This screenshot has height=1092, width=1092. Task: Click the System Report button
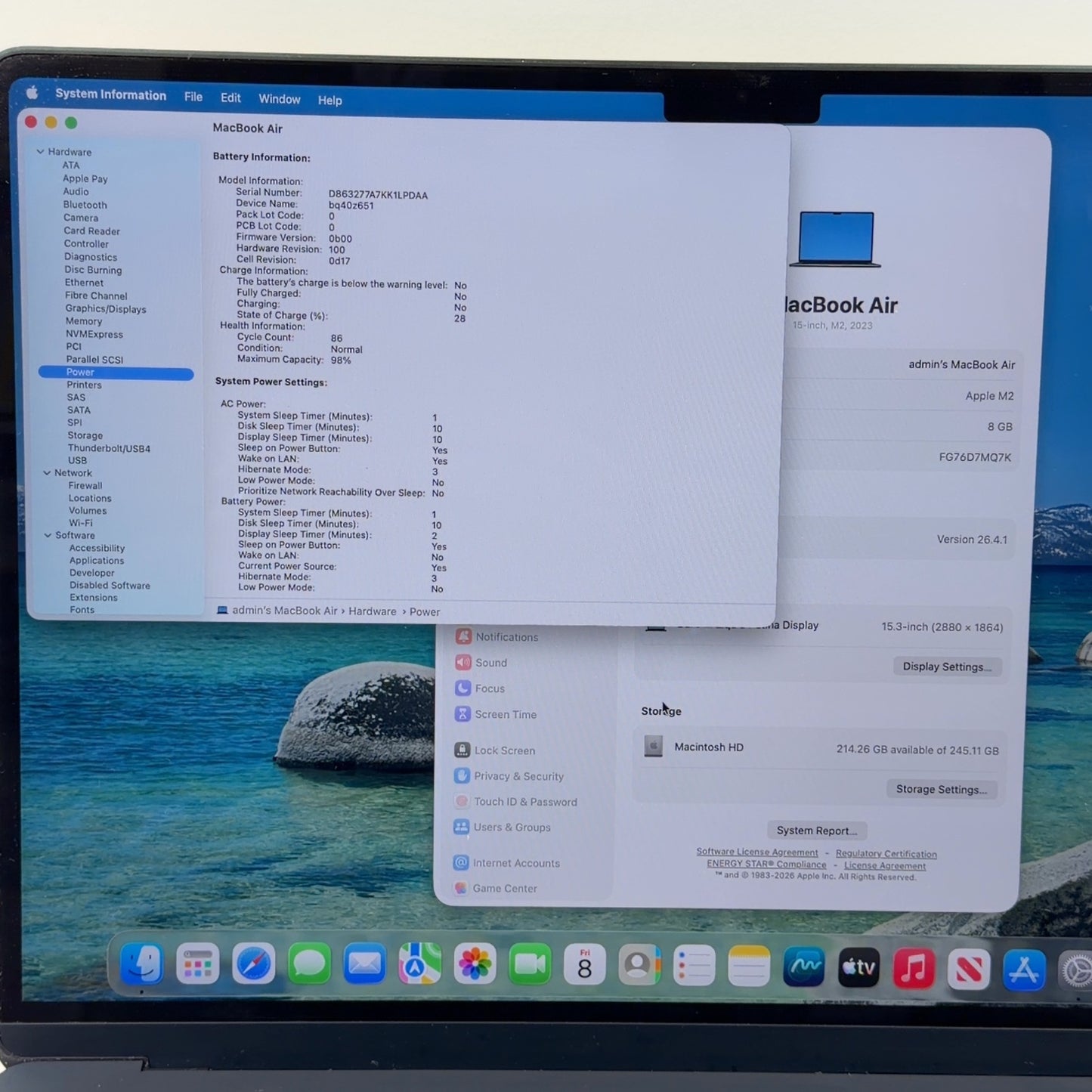pyautogui.click(x=817, y=831)
